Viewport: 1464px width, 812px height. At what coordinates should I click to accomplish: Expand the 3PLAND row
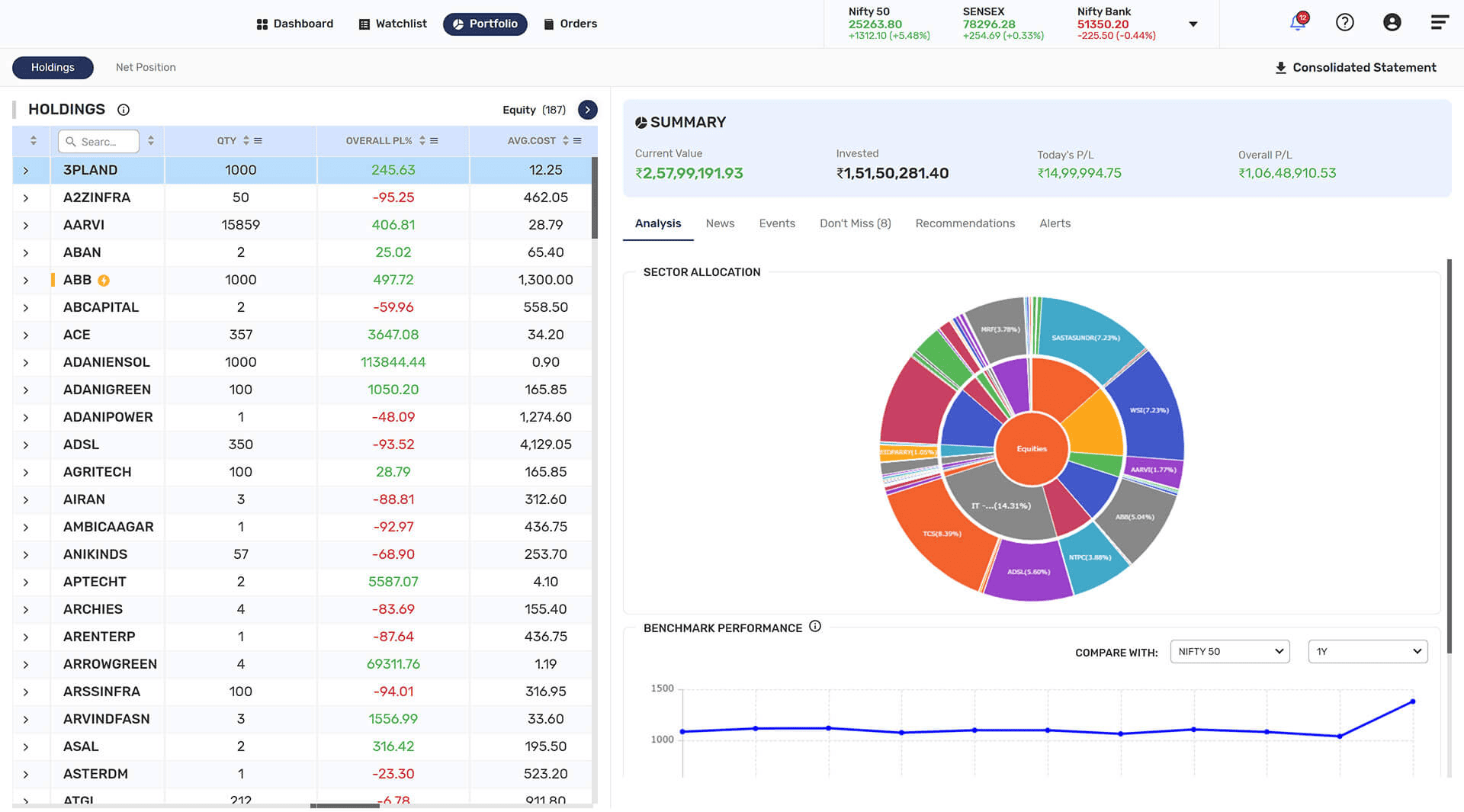coord(26,171)
